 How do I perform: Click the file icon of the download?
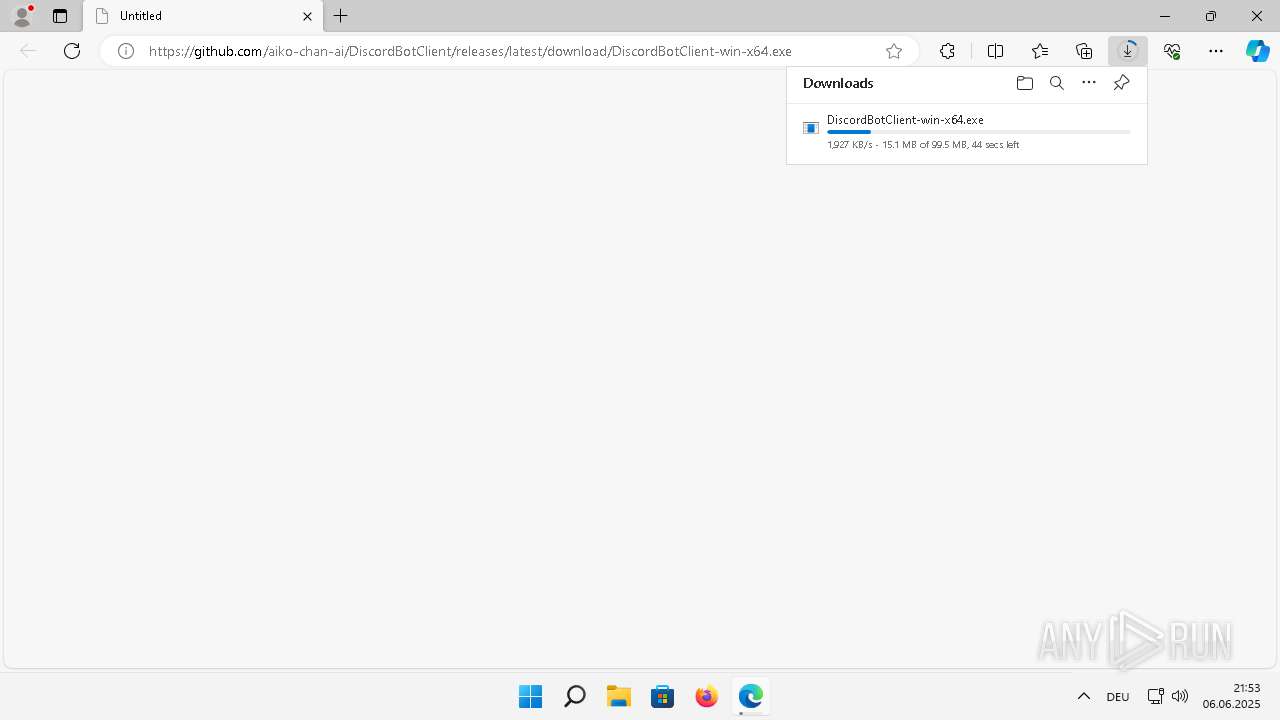tap(811, 128)
